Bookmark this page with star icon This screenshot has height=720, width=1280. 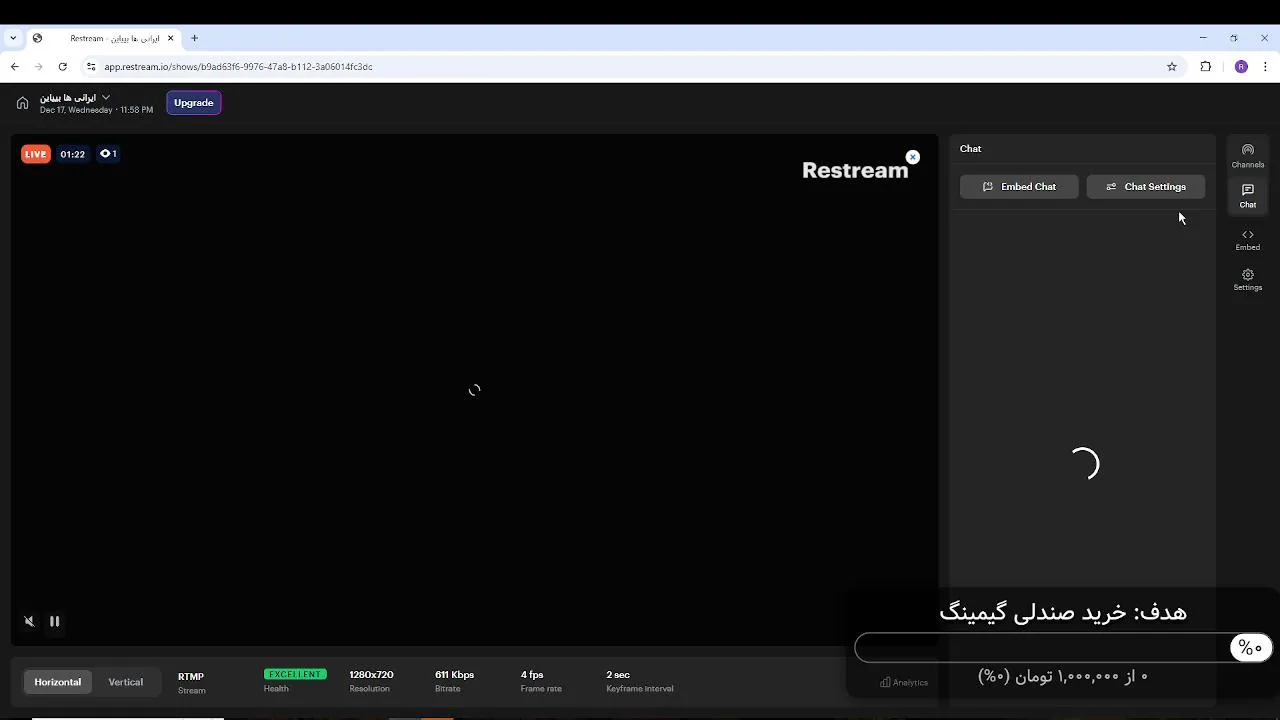pos(1172,67)
